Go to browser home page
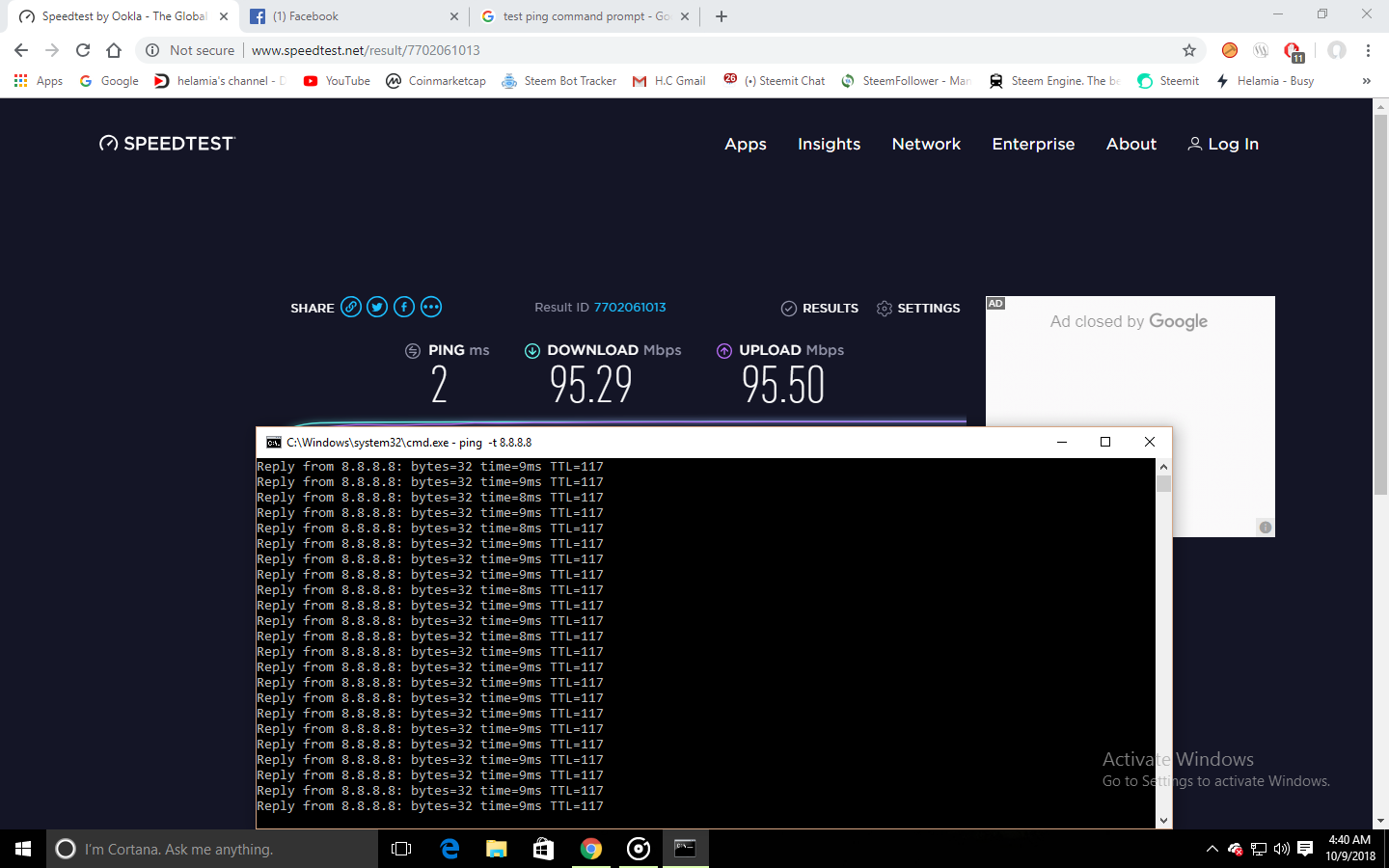The image size is (1389, 868). (114, 50)
